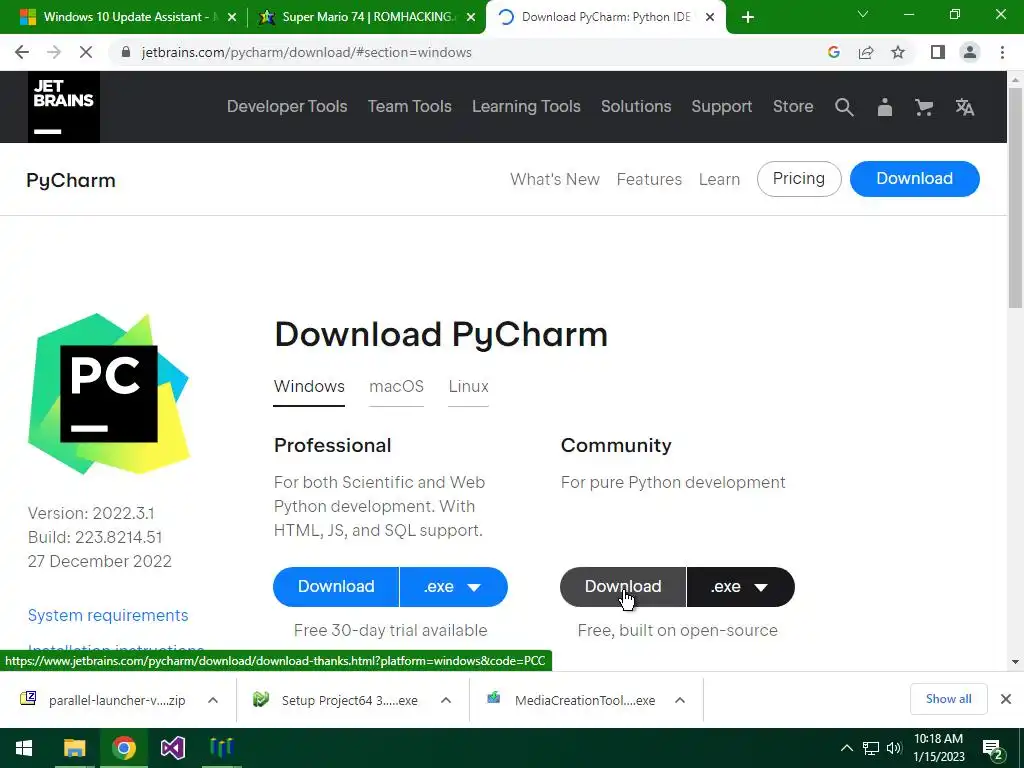Open the Learn link
This screenshot has width=1024, height=768.
(x=719, y=180)
